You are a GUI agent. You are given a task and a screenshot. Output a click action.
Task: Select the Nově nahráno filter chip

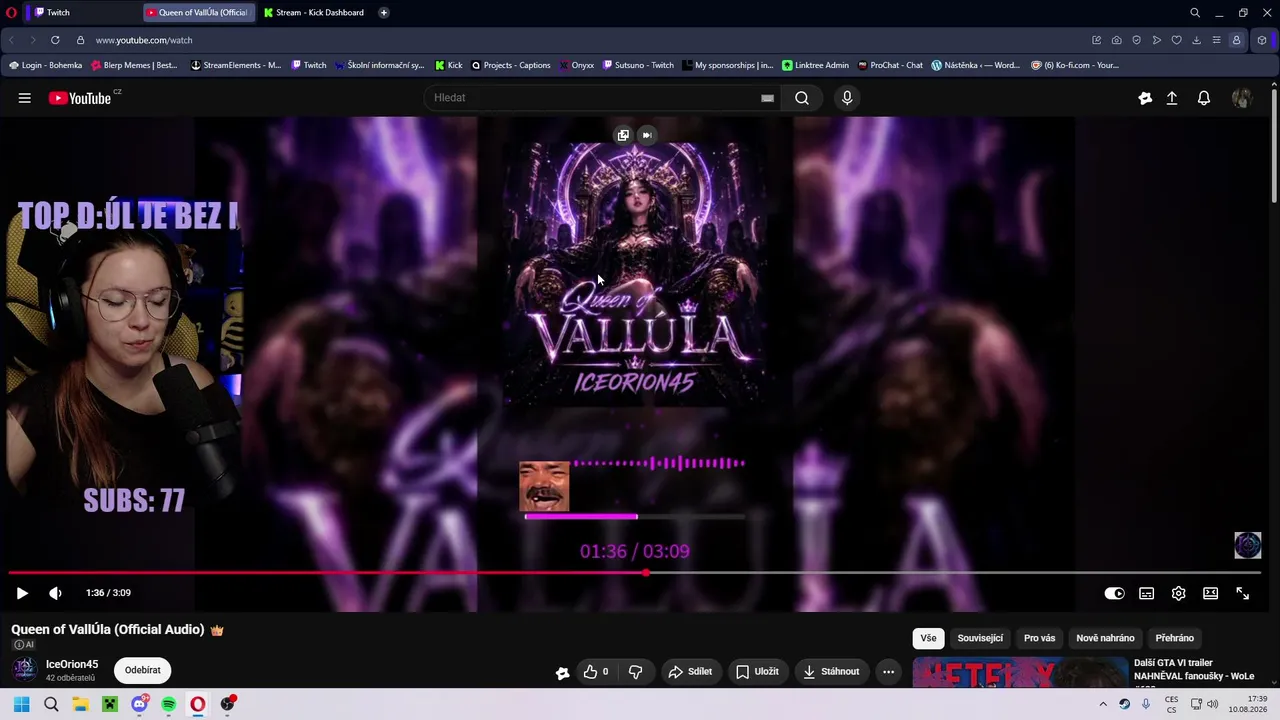[x=1105, y=638]
